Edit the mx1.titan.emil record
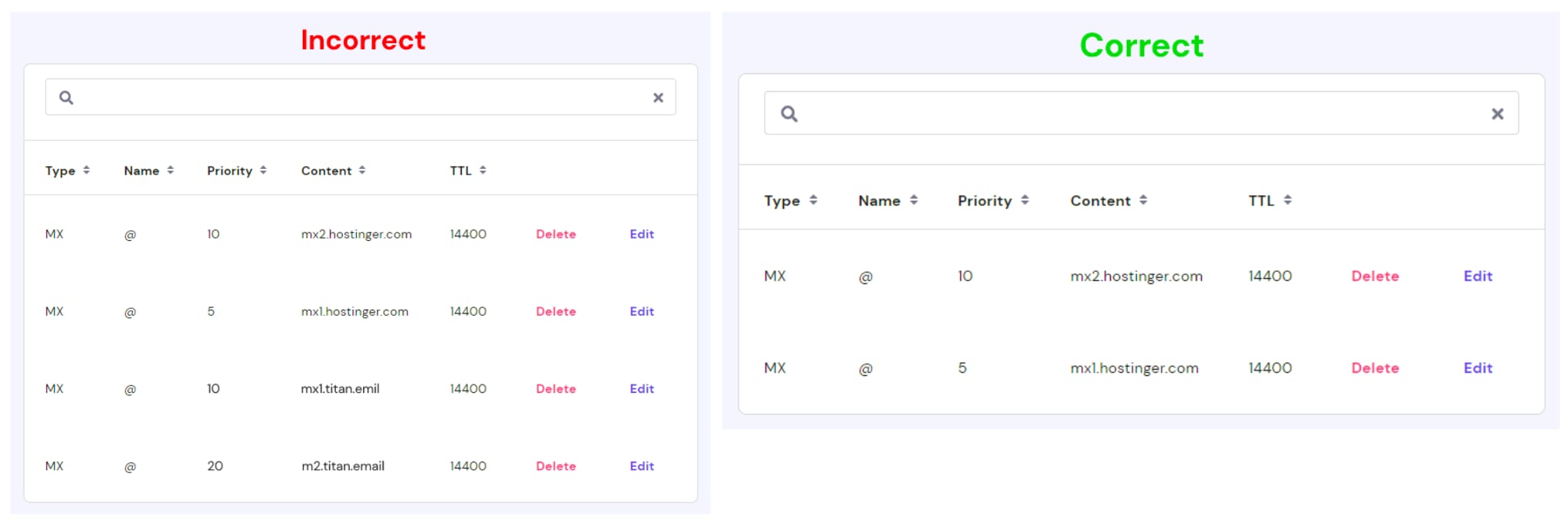This screenshot has width=1568, height=528. 642,388
